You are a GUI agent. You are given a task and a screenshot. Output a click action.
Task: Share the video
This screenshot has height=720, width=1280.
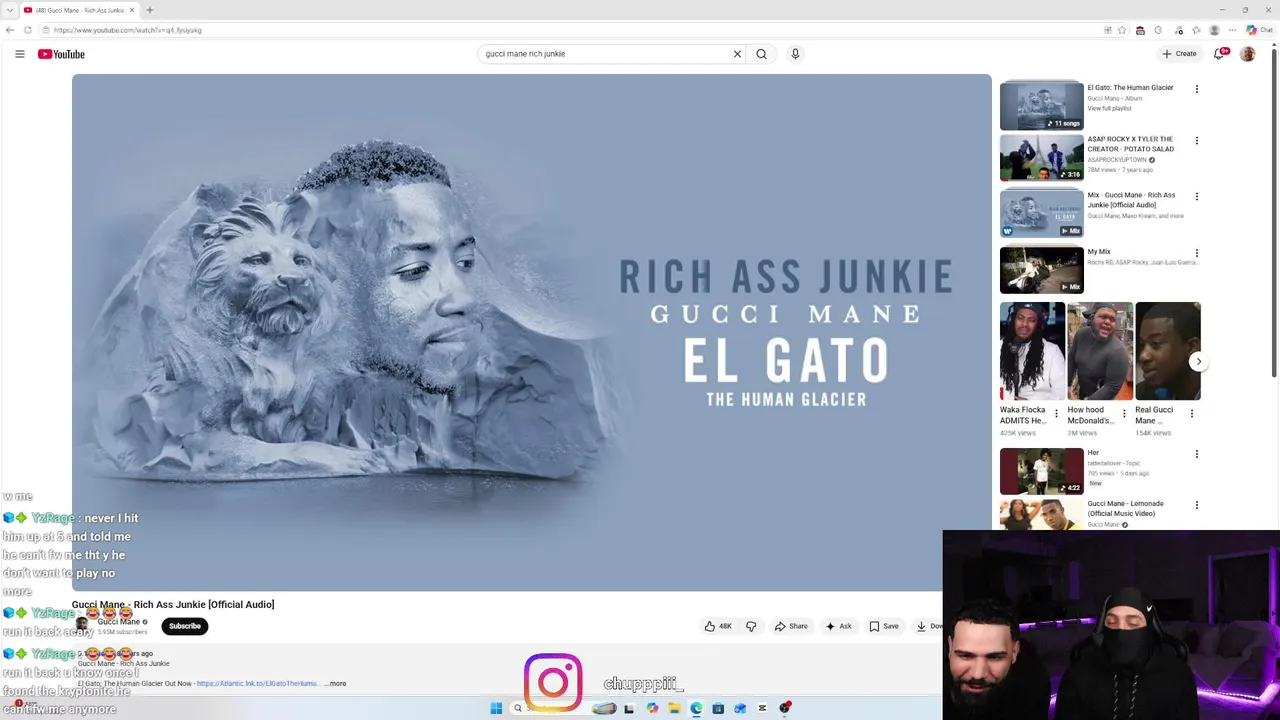pyautogui.click(x=791, y=626)
